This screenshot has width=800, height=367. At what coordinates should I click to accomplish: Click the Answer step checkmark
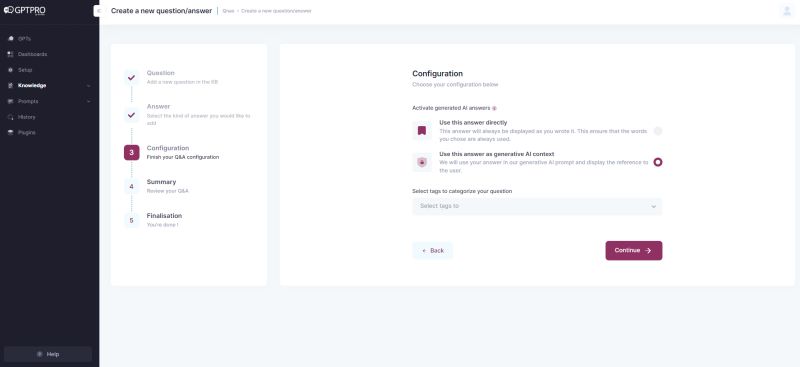point(132,115)
